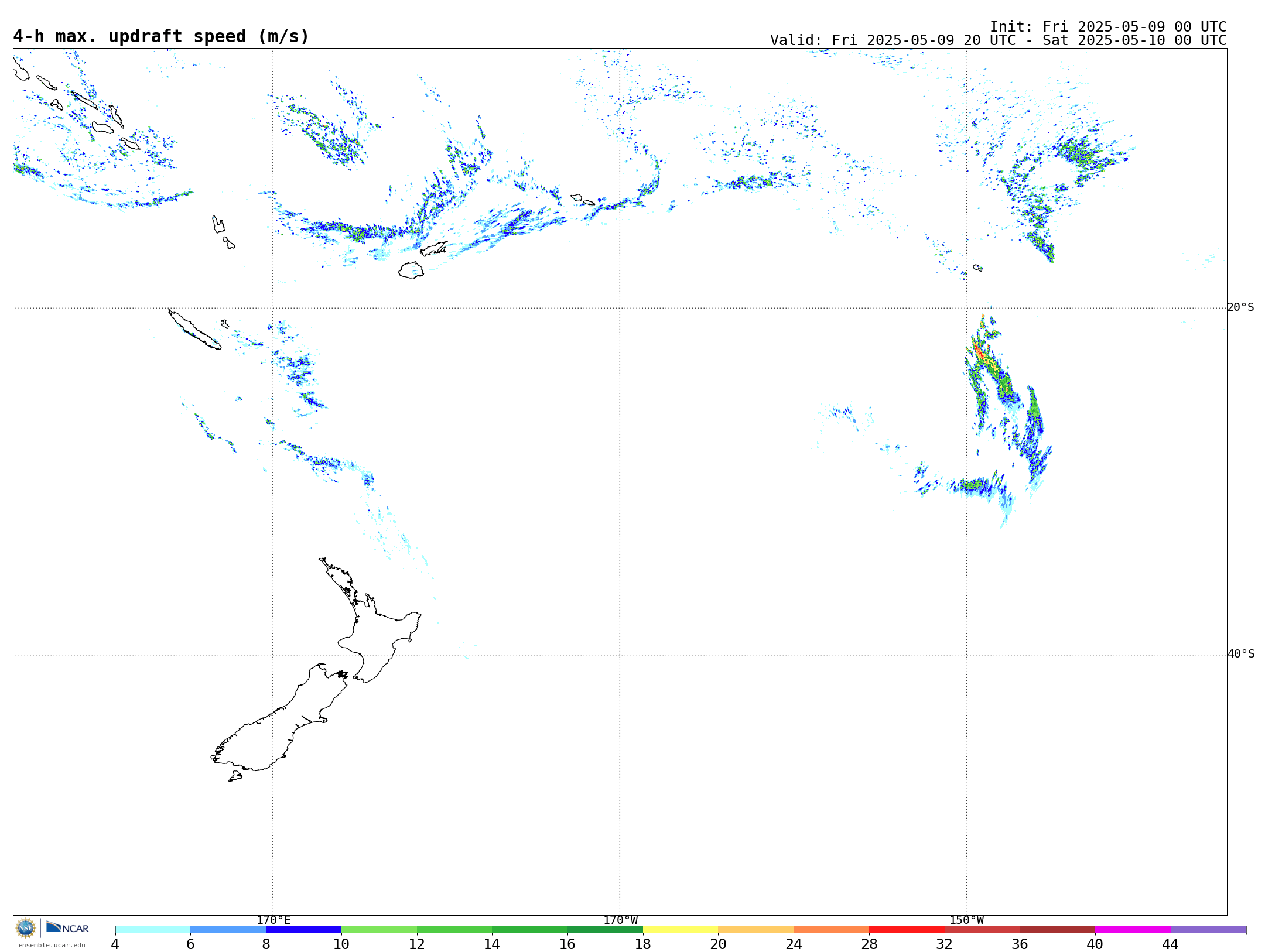Viewport: 1265px width, 952px height.
Task: Click the colorbar tick label 44
Action: tap(1171, 944)
